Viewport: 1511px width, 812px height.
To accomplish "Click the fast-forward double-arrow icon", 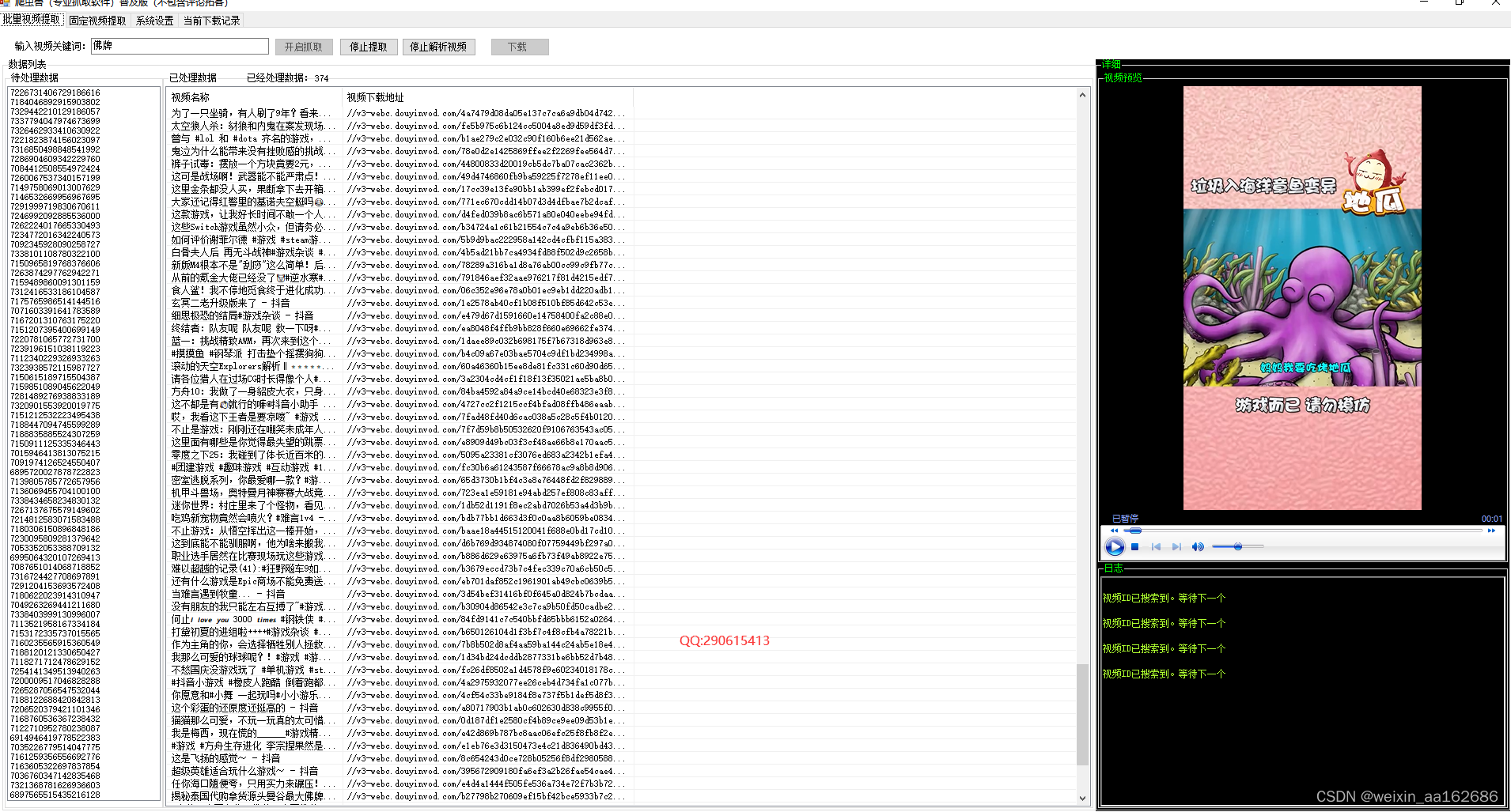I will click(1491, 531).
